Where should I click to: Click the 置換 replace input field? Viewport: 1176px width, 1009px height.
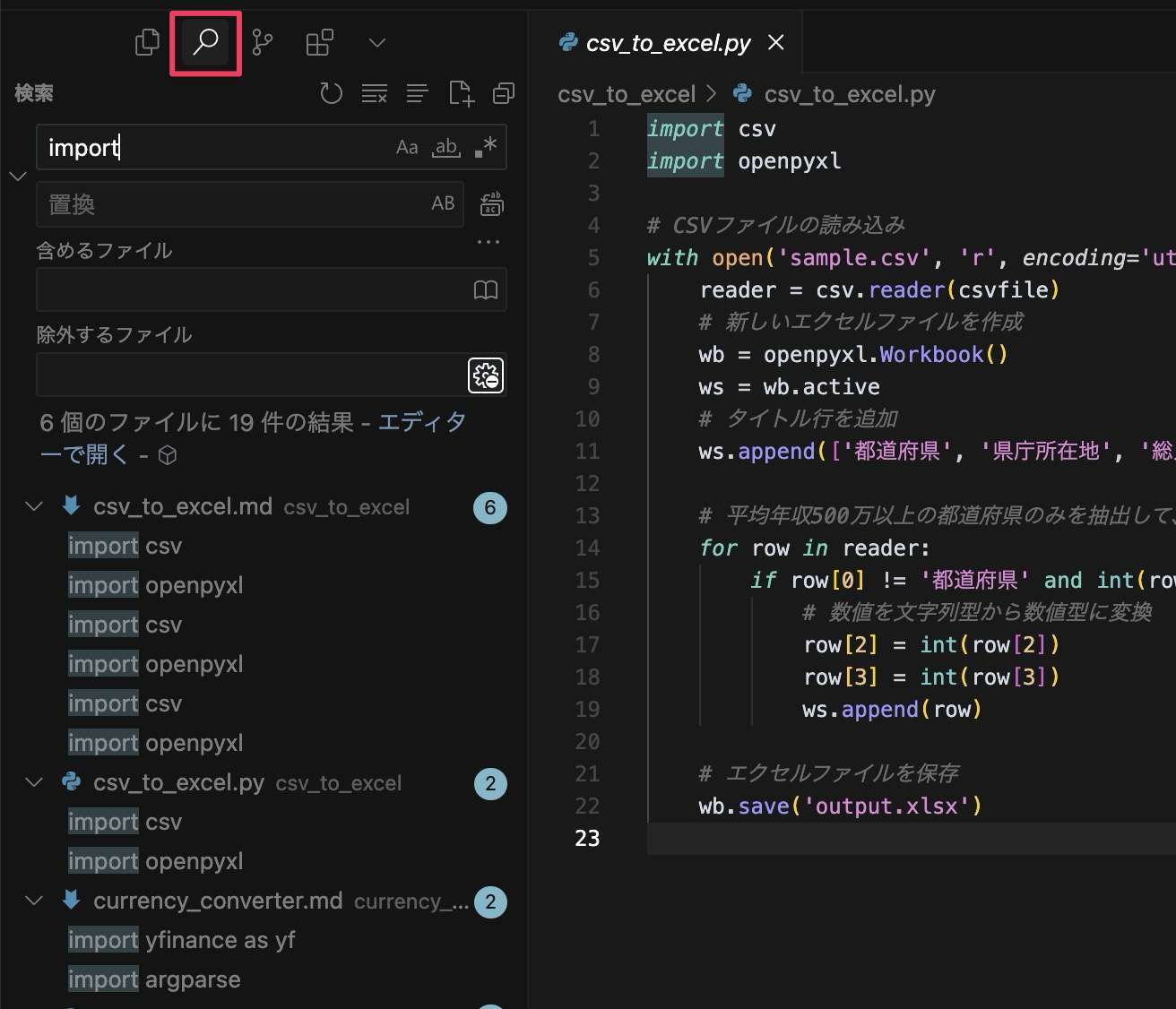coord(249,204)
